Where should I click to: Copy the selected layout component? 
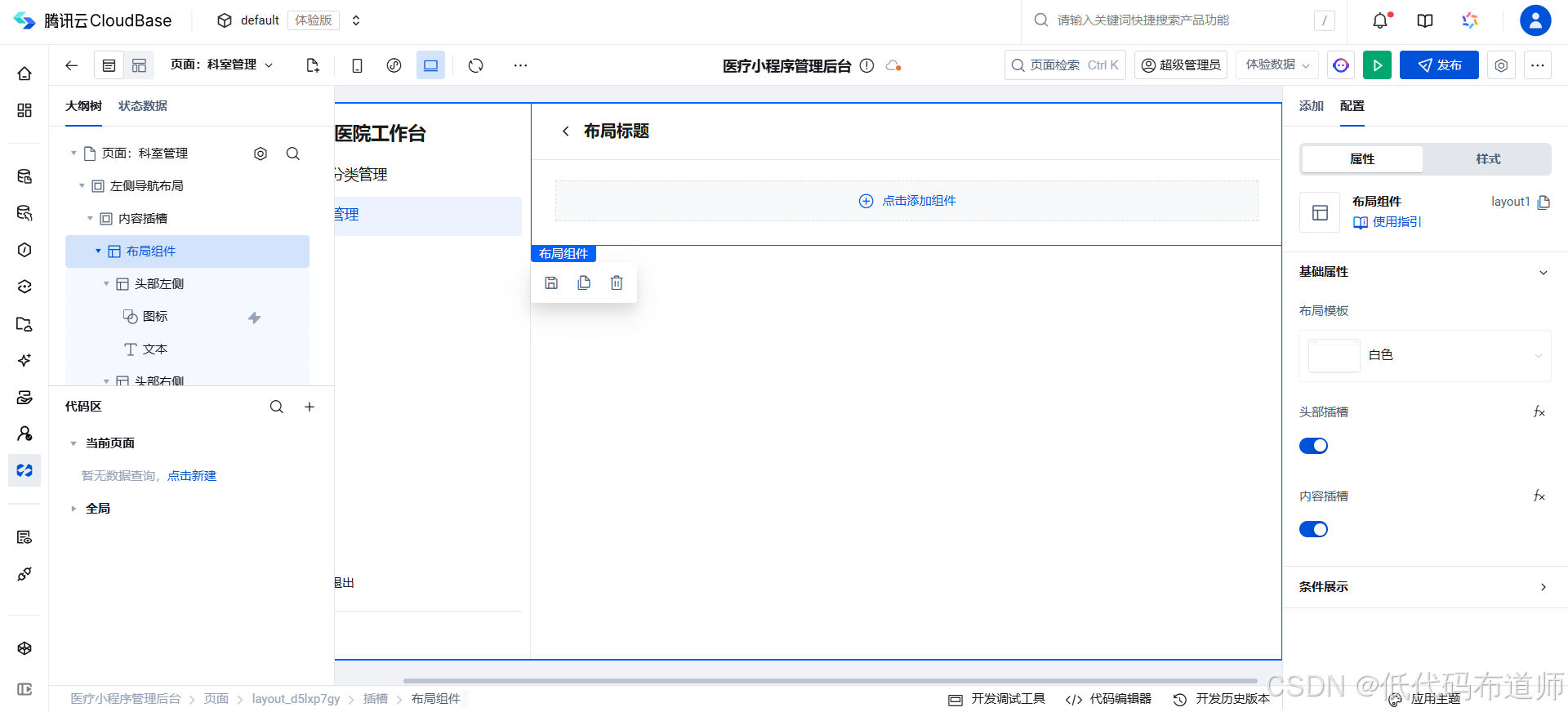coord(584,283)
